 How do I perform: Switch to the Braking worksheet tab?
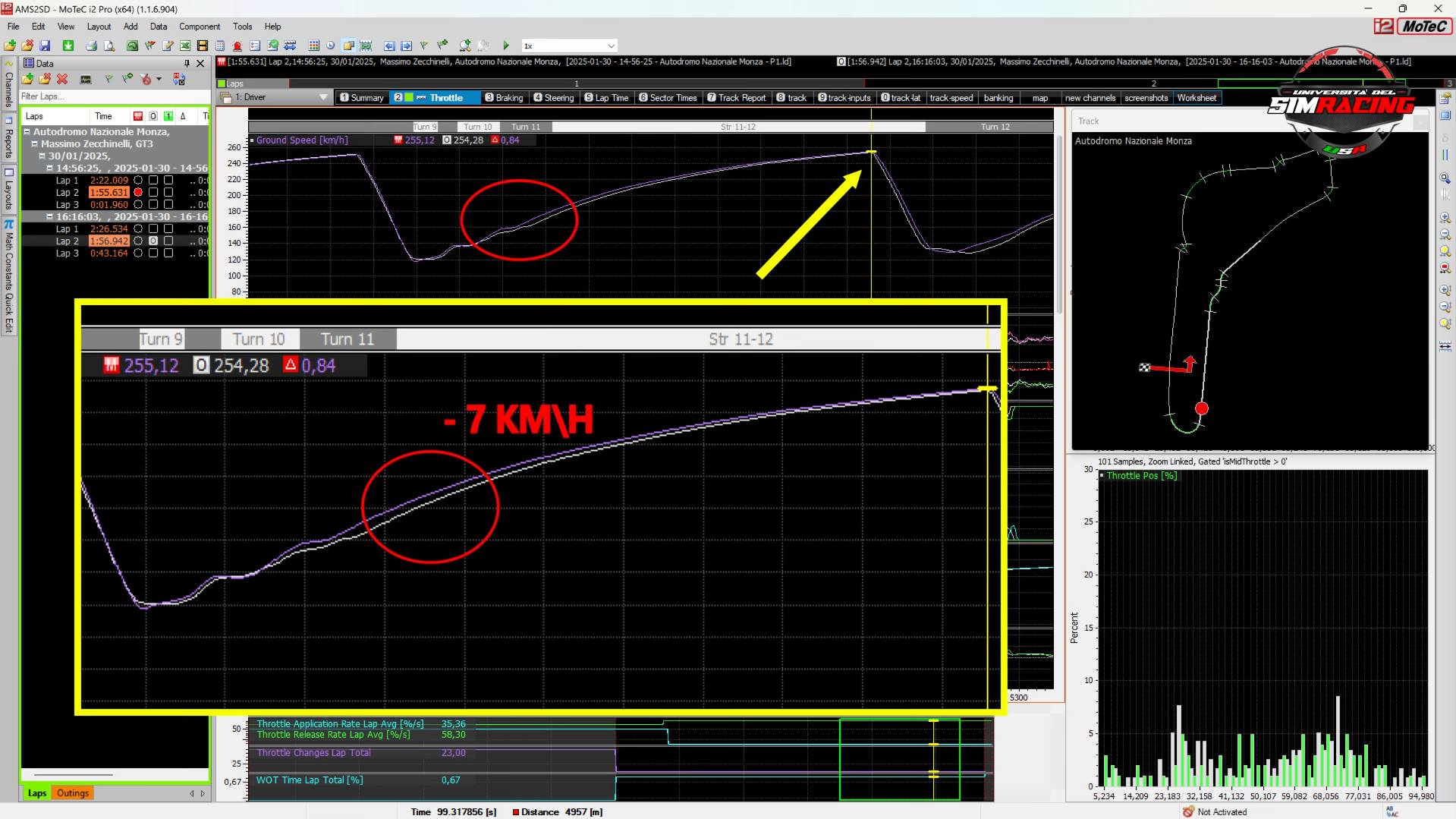coord(504,98)
